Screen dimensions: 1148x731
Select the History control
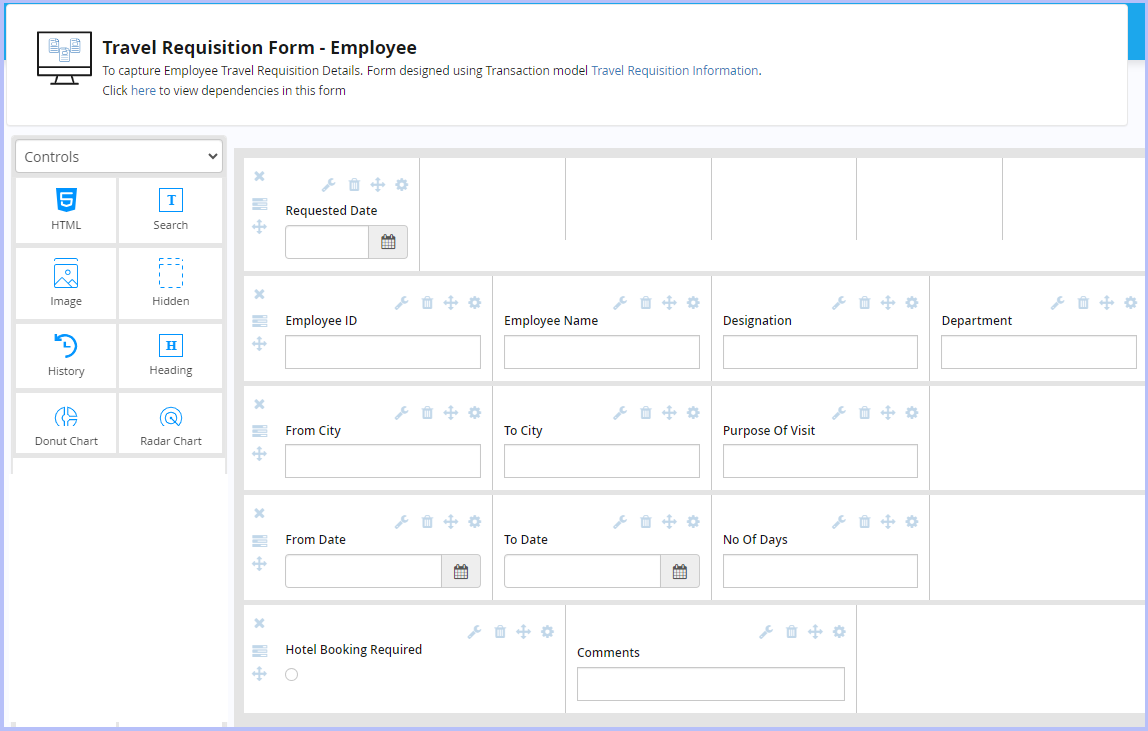coord(66,356)
